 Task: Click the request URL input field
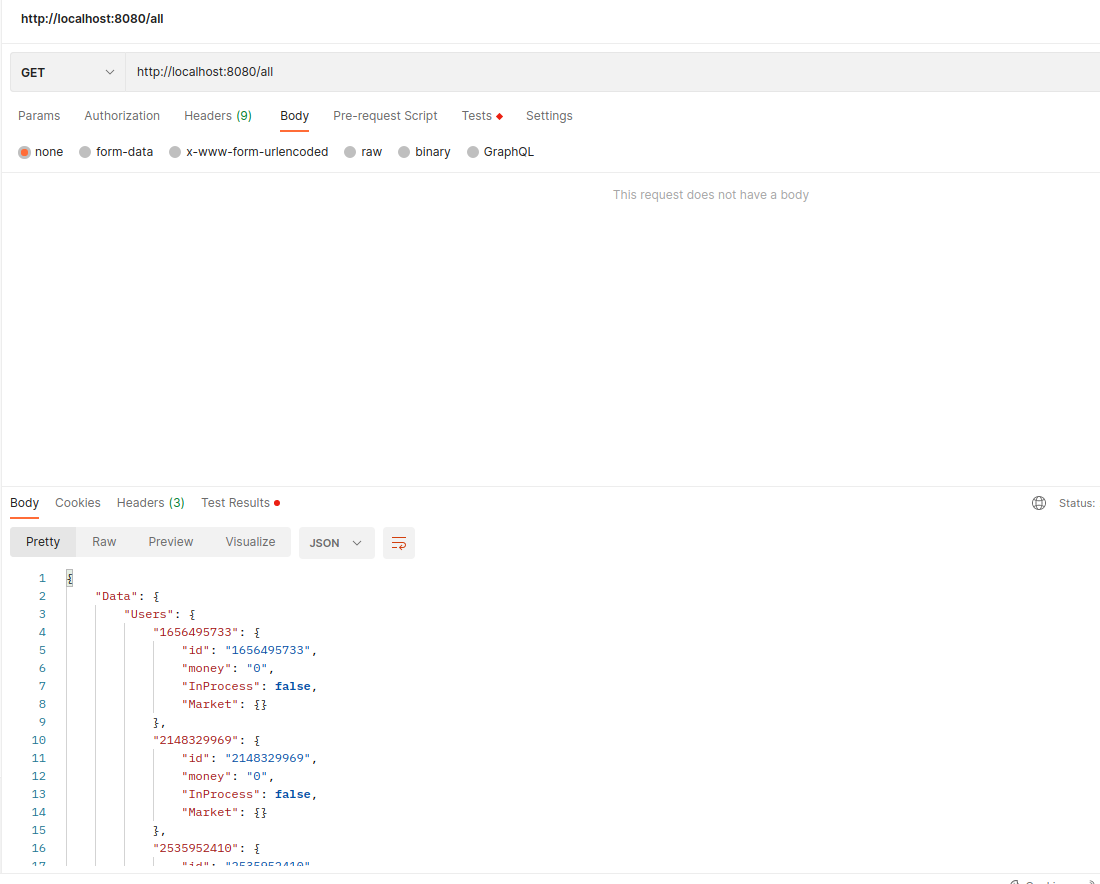pyautogui.click(x=400, y=72)
